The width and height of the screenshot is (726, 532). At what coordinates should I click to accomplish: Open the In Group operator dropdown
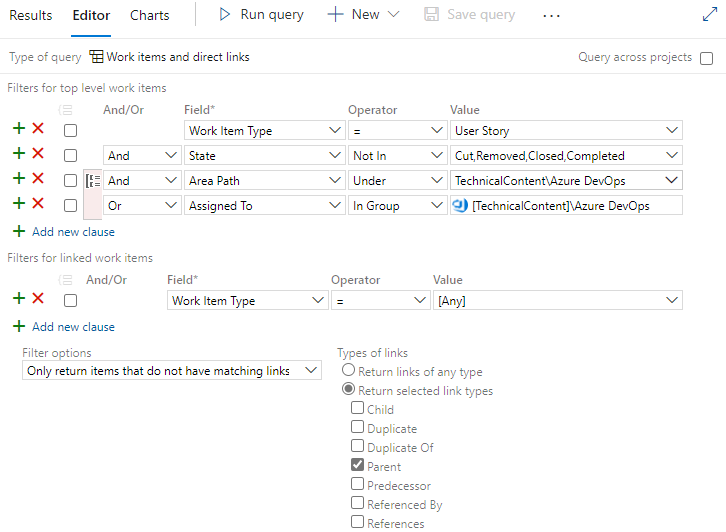(x=398, y=206)
